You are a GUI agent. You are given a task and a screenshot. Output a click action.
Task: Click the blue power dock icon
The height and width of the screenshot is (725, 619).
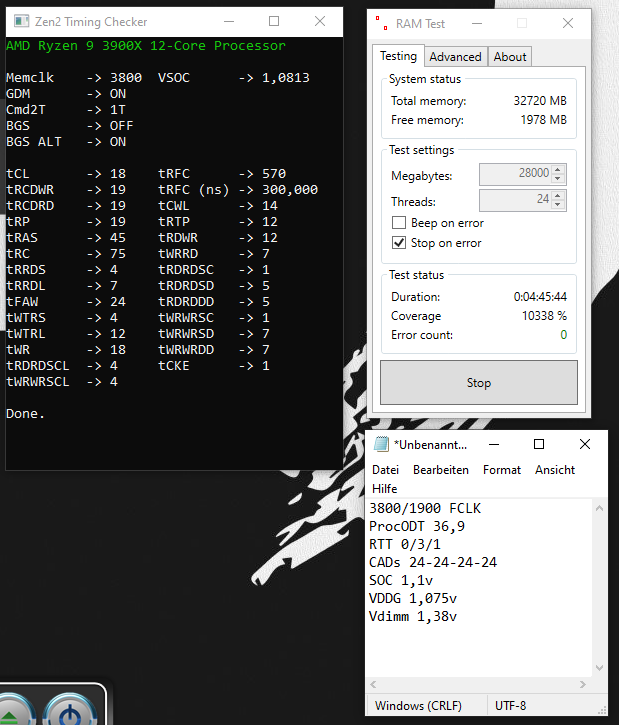pos(70,712)
